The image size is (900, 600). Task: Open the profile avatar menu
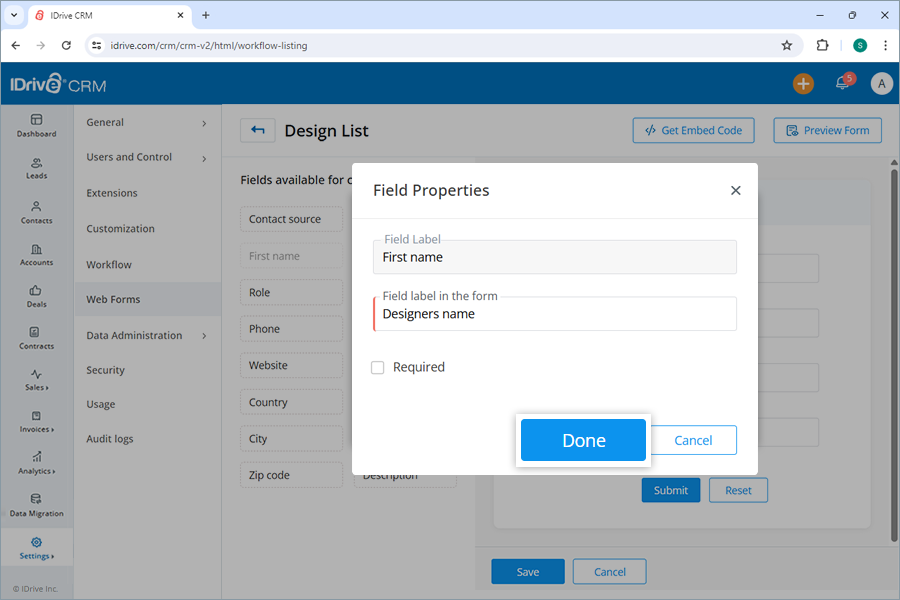point(881,83)
